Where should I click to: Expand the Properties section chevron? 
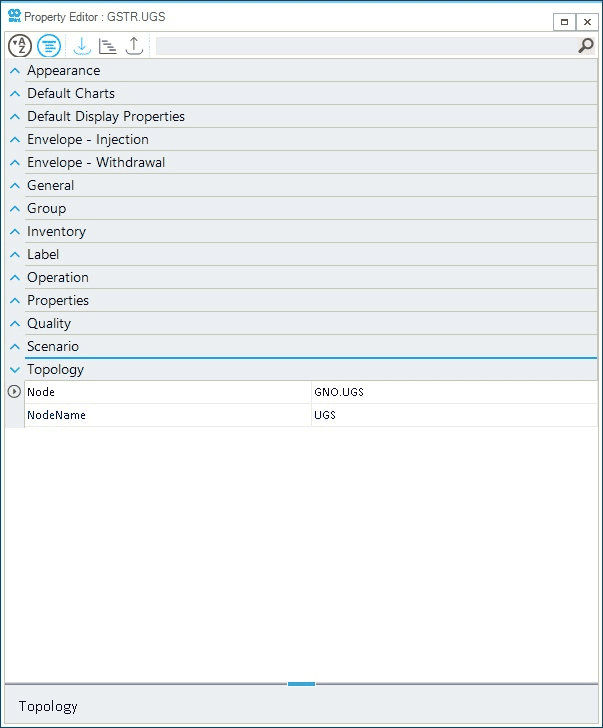pos(15,301)
